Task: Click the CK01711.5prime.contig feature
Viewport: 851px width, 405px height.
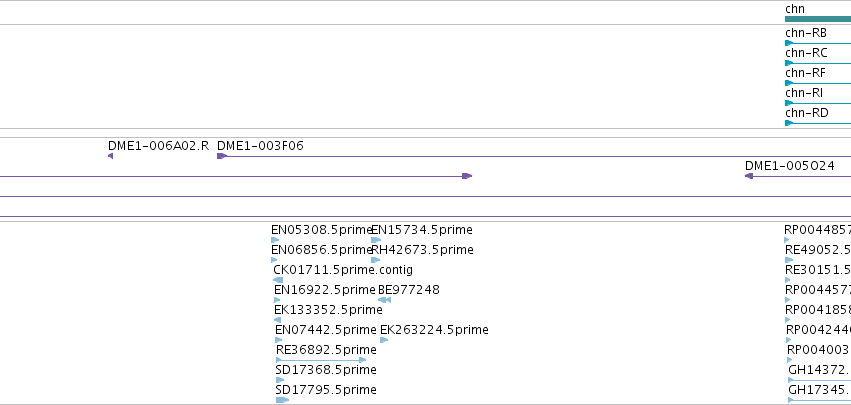Action: (278, 280)
